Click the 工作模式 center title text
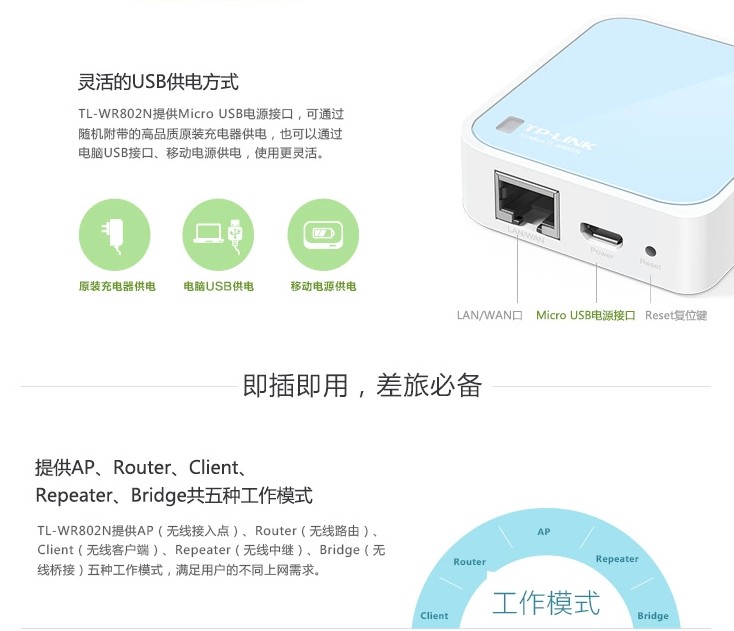Viewport: 734px width, 631px height. click(546, 603)
